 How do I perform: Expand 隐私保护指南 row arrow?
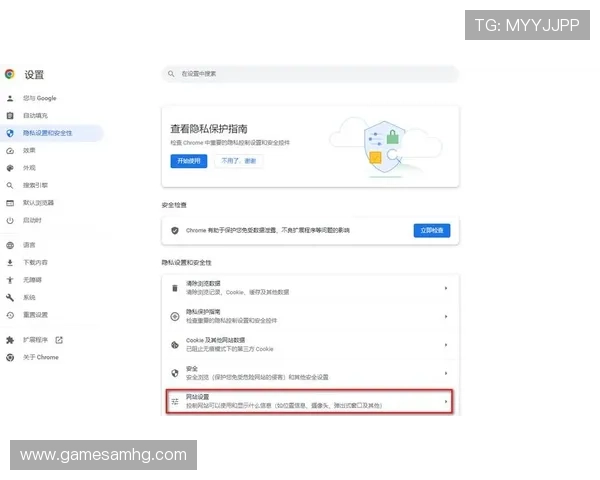pos(446,317)
